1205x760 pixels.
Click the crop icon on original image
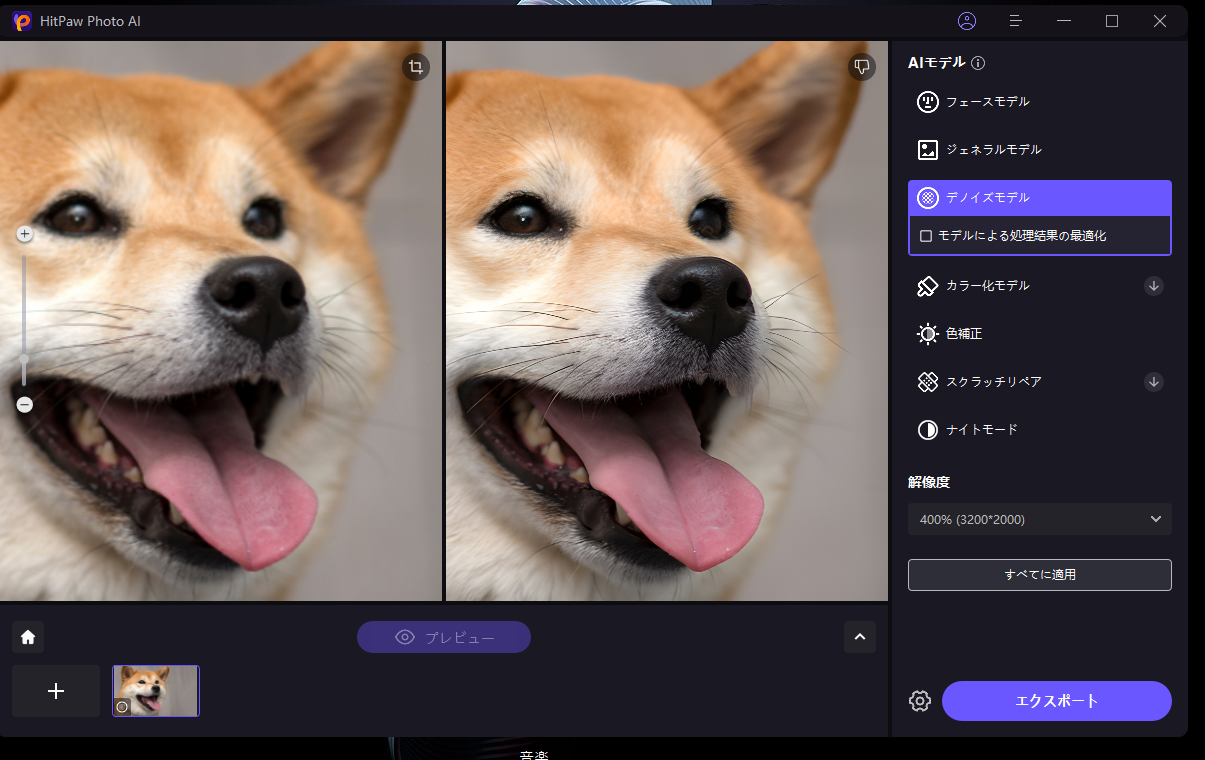pos(416,67)
